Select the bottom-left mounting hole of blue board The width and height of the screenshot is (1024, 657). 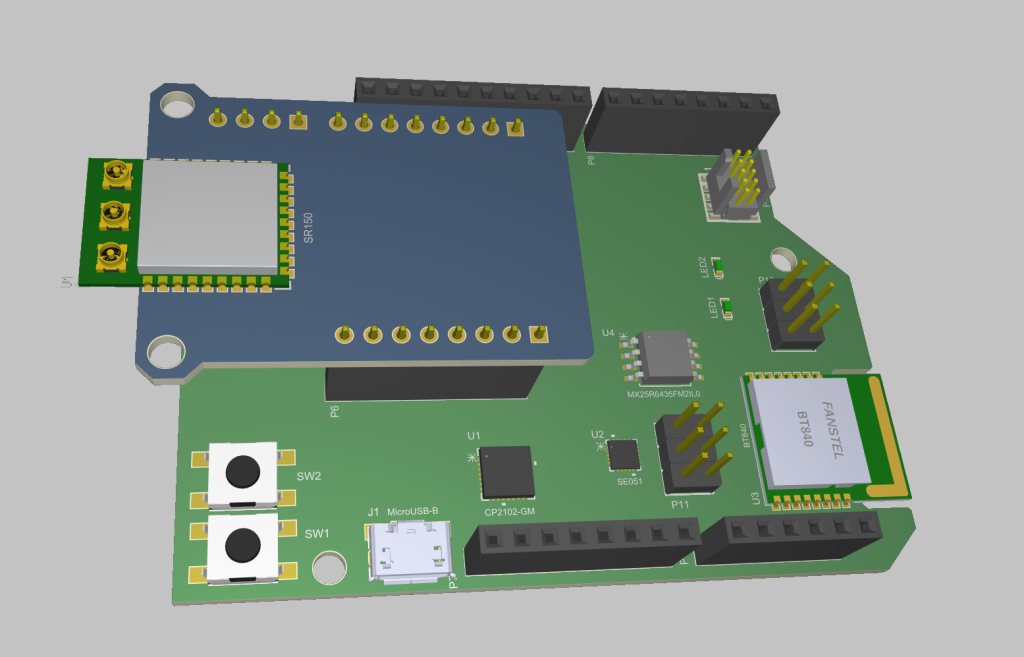164,351
